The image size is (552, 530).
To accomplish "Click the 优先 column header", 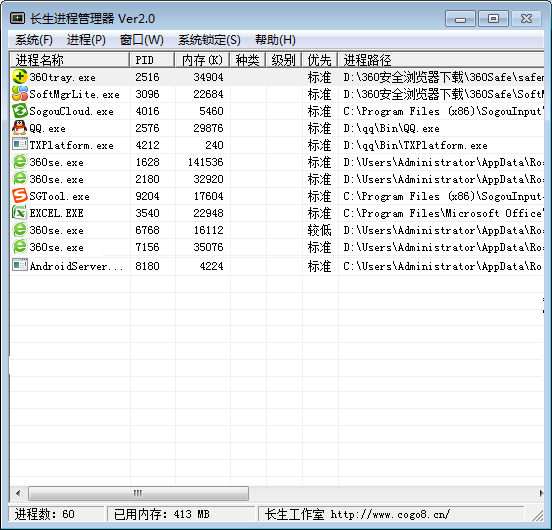I will coord(320,60).
